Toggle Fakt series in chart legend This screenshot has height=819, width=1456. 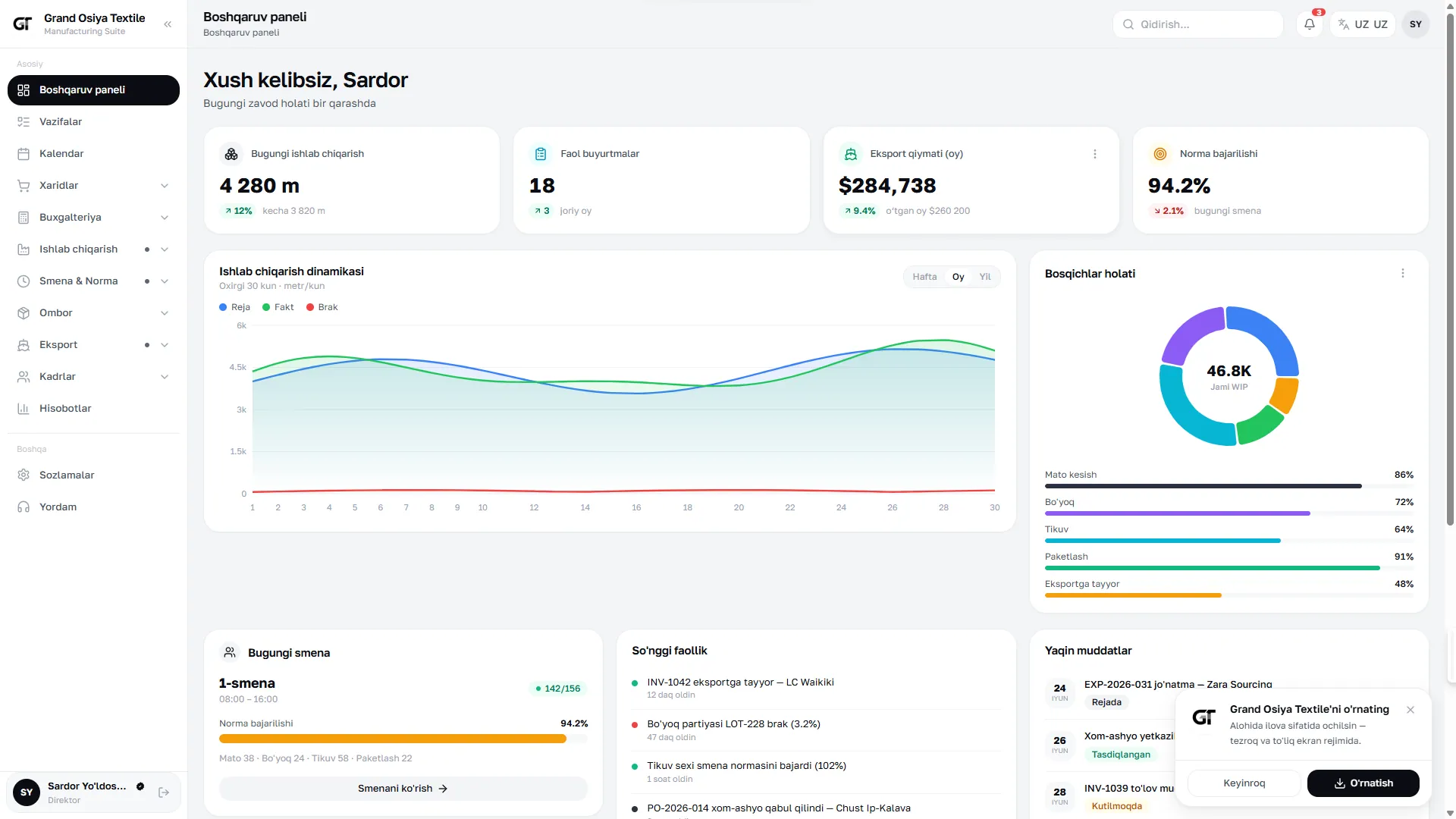tap(278, 307)
